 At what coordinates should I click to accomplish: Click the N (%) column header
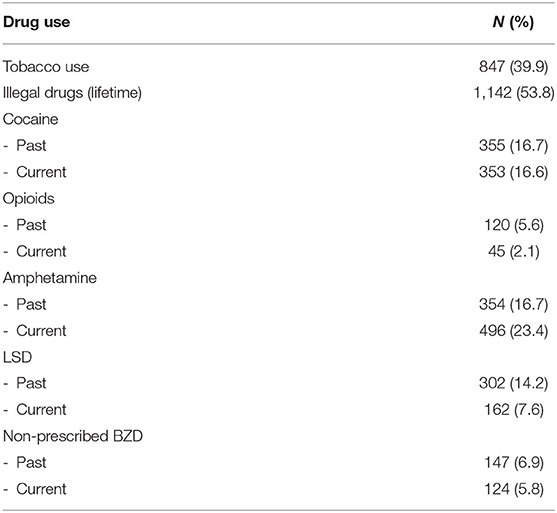(x=513, y=23)
